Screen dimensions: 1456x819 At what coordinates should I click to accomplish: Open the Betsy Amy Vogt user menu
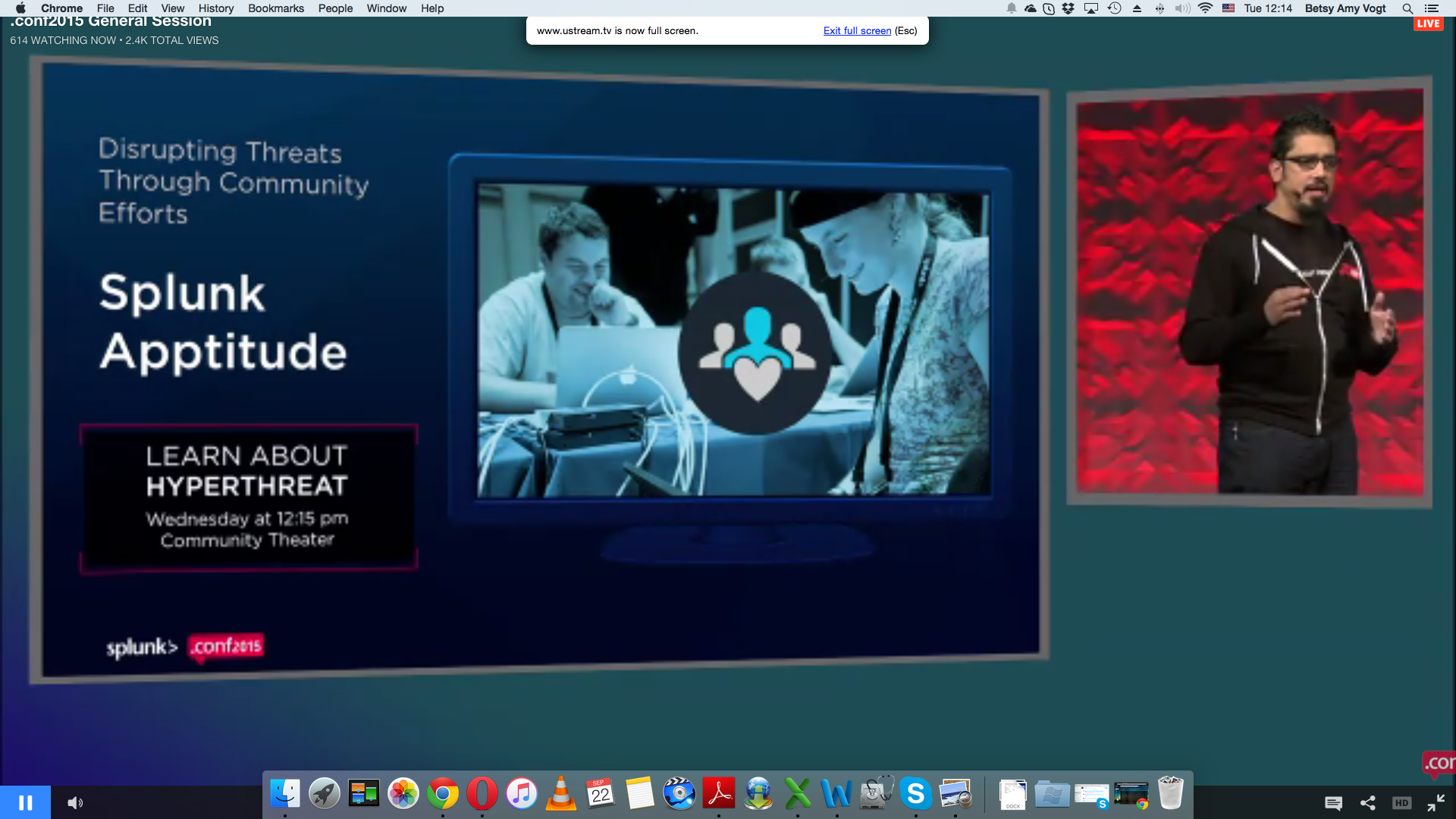[x=1345, y=8]
